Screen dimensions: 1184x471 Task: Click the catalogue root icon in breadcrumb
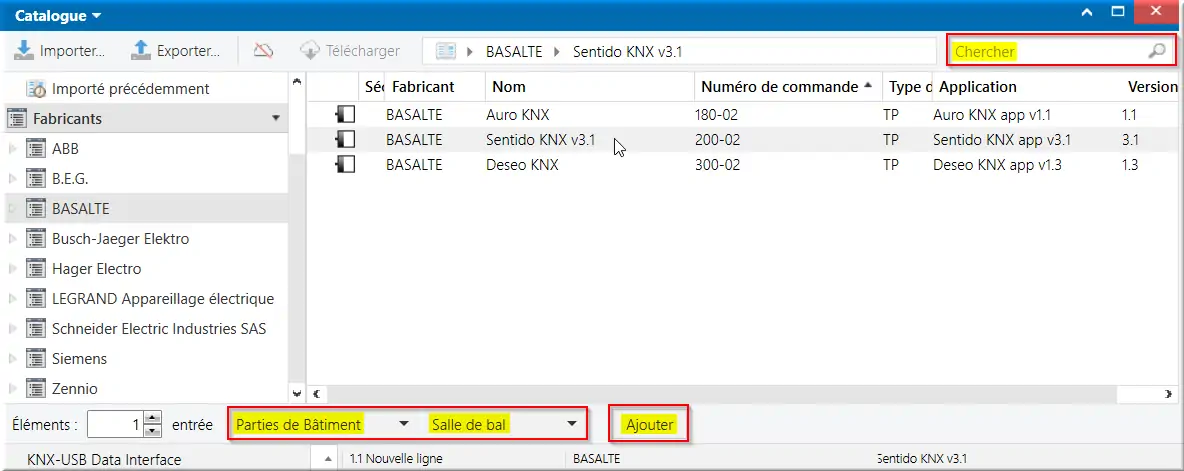tap(446, 51)
